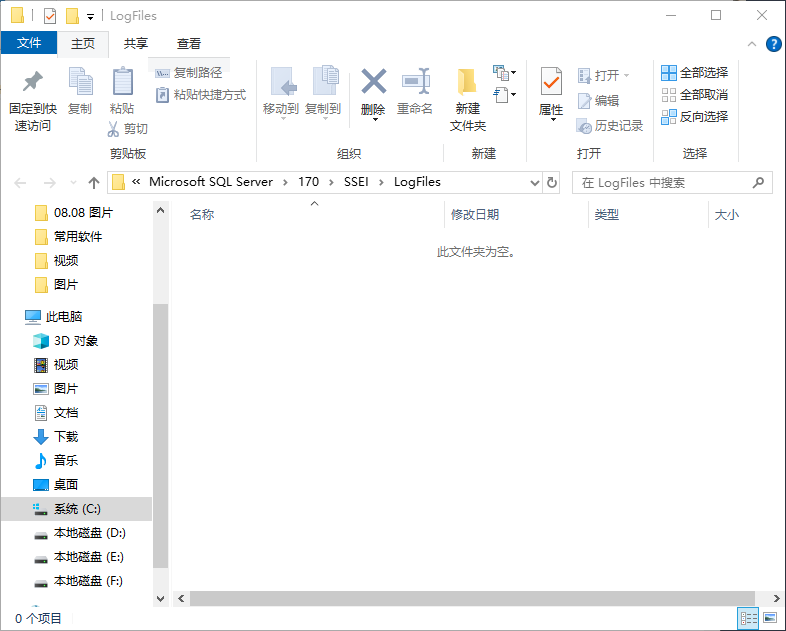This screenshot has width=786, height=631.
Task: Go up one level with the up arrow
Action: pos(94,183)
